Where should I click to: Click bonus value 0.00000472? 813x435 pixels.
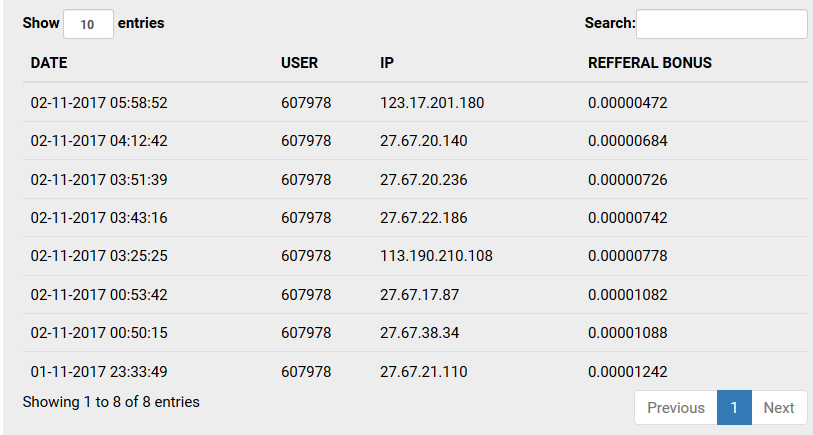click(x=627, y=103)
